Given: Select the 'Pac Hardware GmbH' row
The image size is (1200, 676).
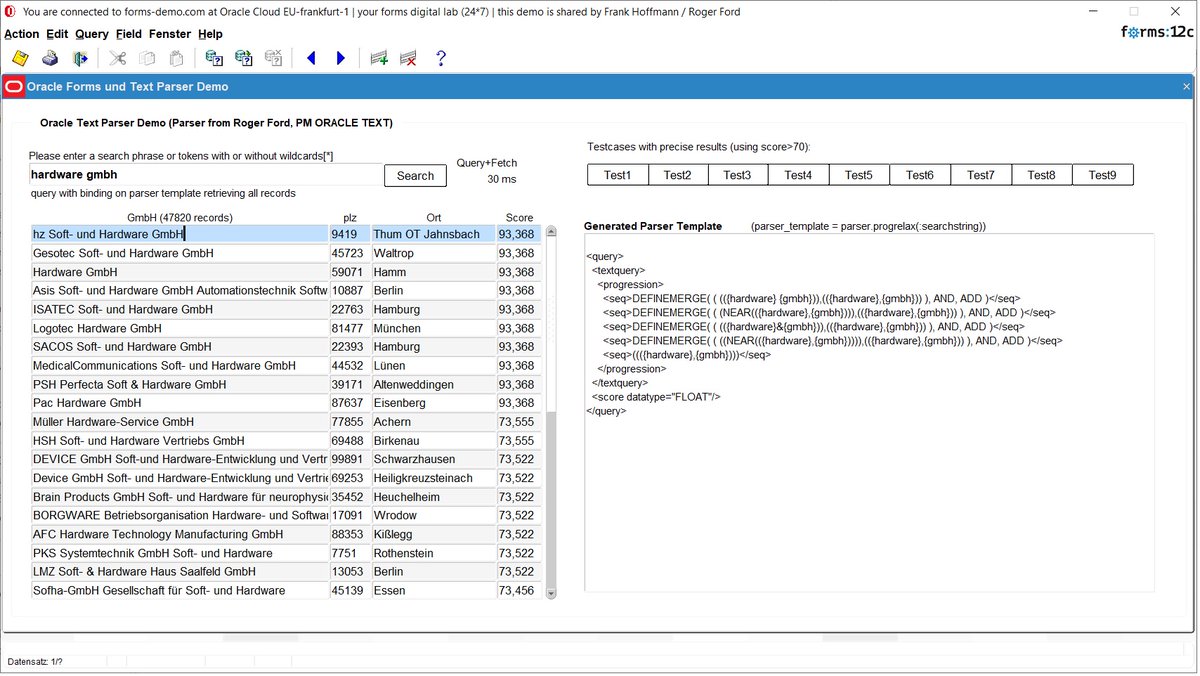Looking at the screenshot, I should pyautogui.click(x=179, y=403).
